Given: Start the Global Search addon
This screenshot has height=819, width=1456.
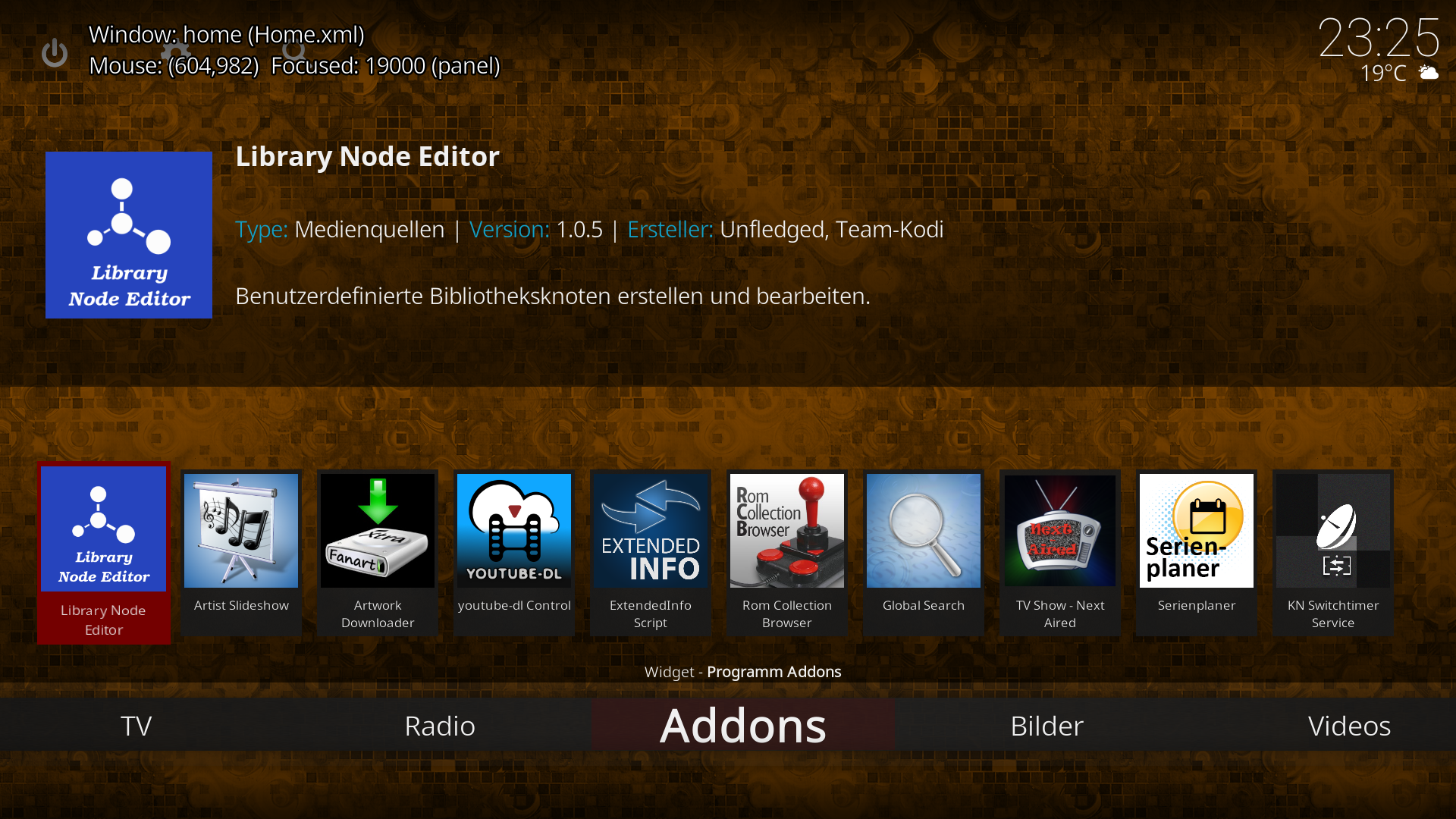Looking at the screenshot, I should point(924,553).
